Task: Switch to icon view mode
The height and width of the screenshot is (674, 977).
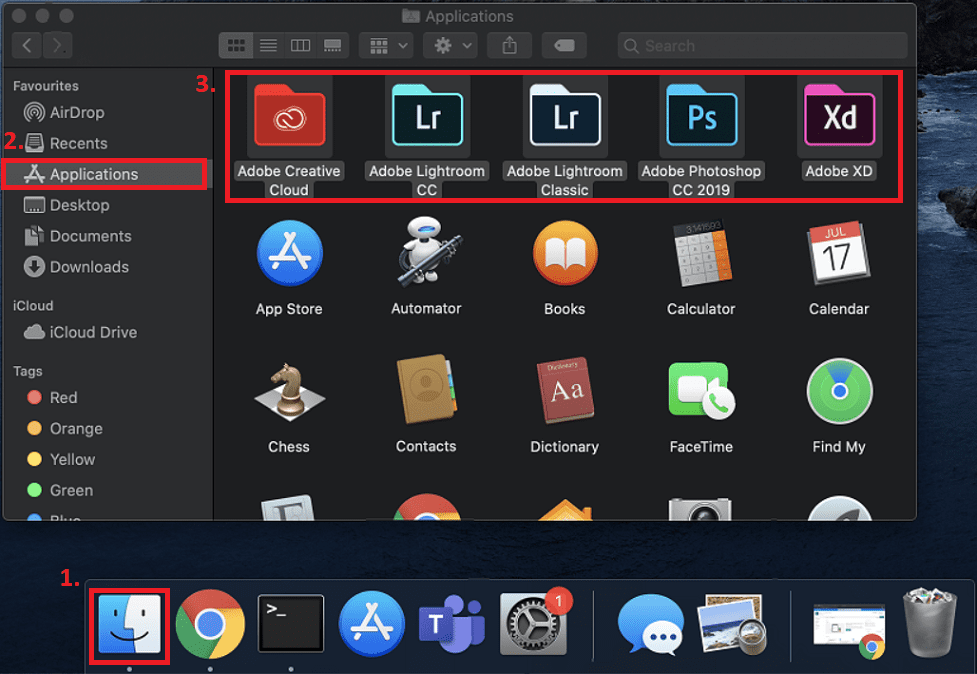Action: point(236,45)
